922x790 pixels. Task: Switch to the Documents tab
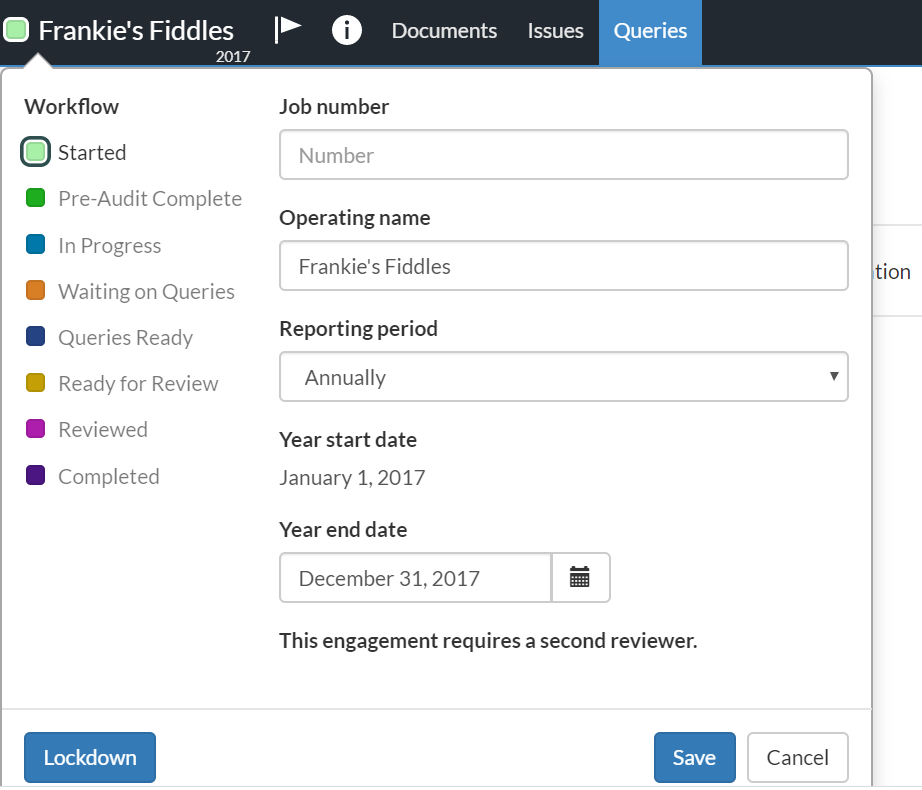(x=444, y=31)
